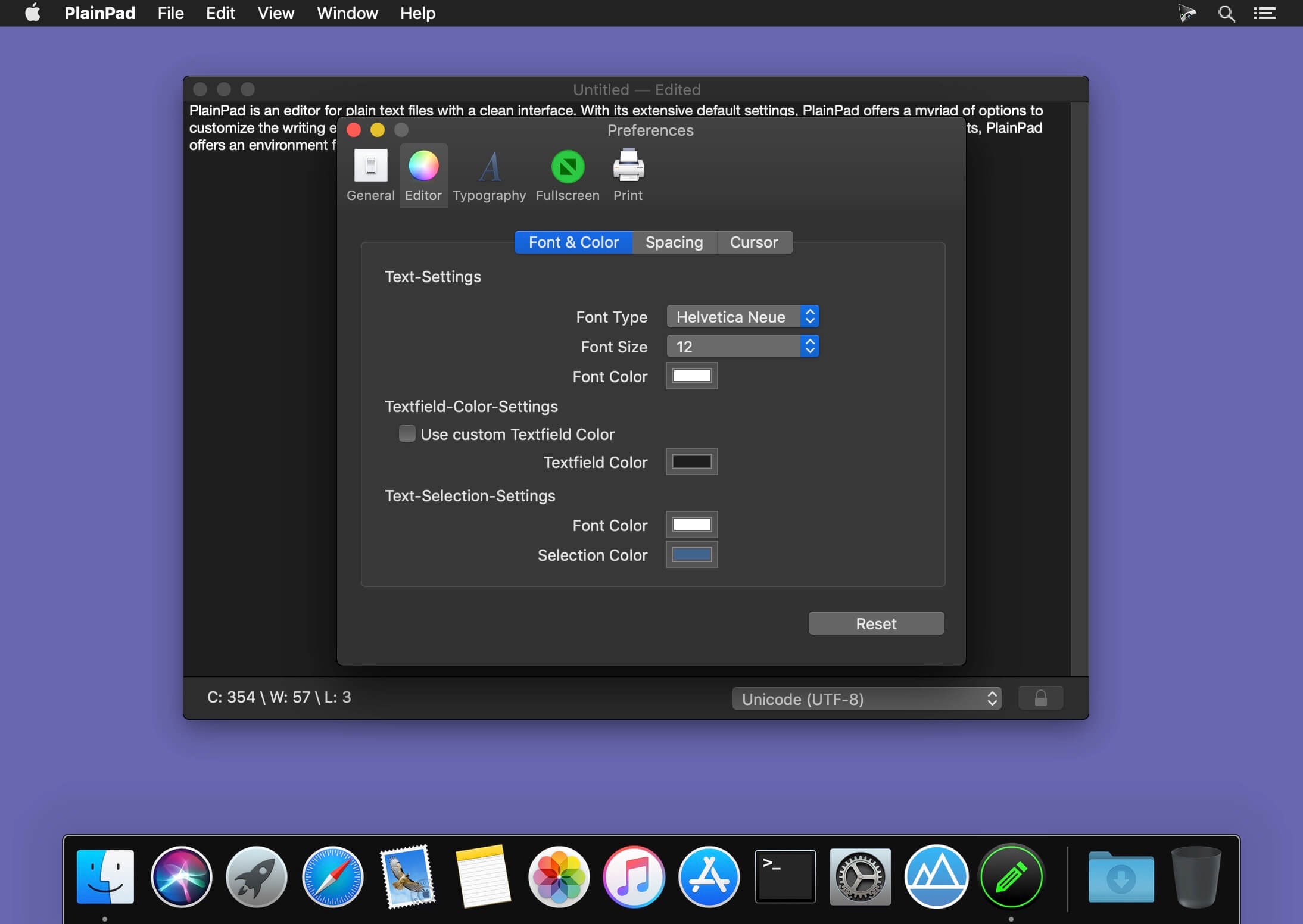The image size is (1303, 924).
Task: Open Photos from the Dock
Action: coord(559,876)
